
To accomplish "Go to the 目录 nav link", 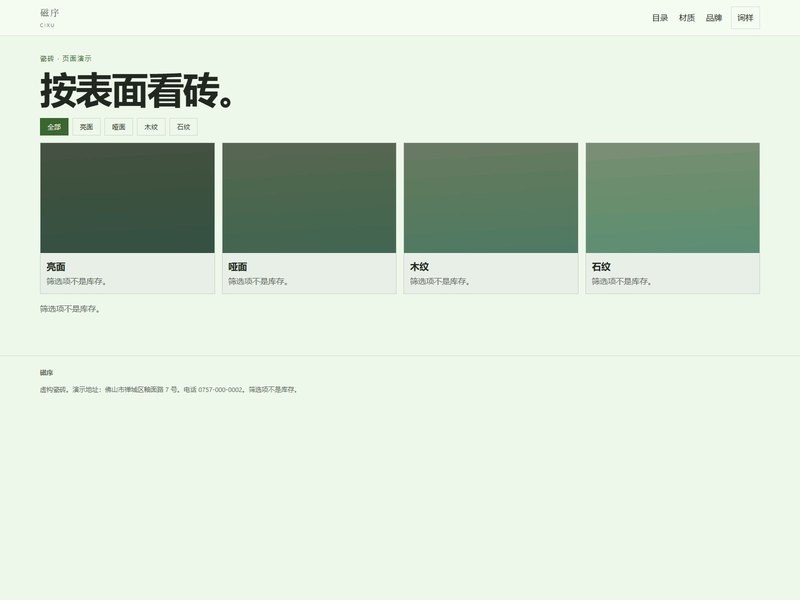I will pyautogui.click(x=660, y=18).
